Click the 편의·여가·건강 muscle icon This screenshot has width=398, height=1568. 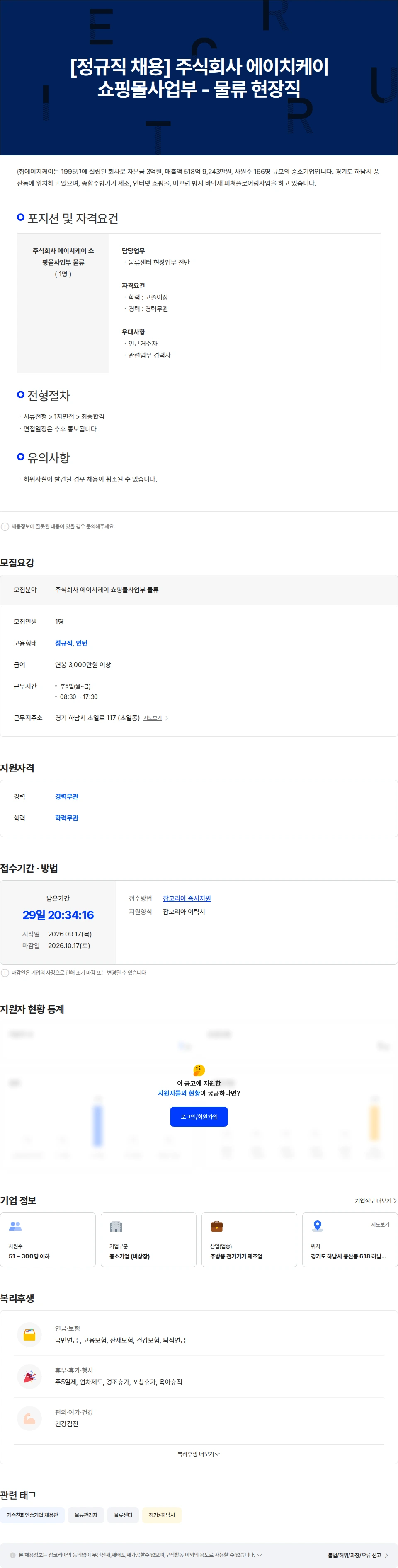tap(29, 1418)
